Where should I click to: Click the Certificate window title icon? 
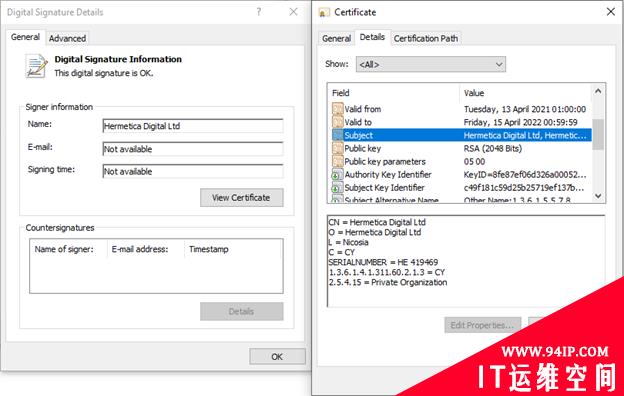[324, 13]
